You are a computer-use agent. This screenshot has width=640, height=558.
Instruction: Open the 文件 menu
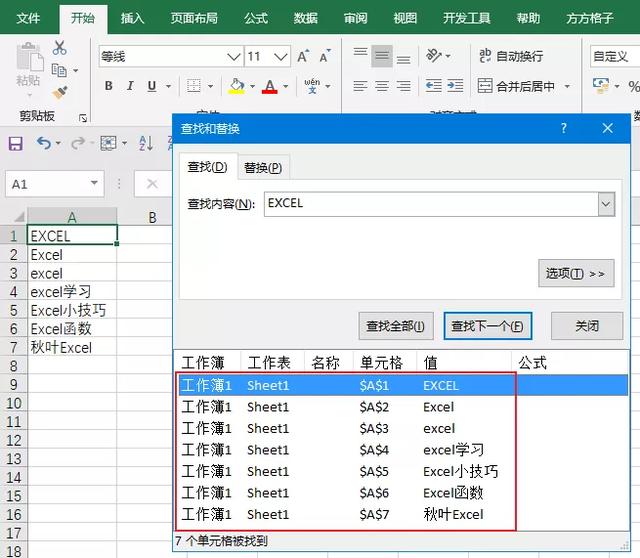tap(28, 18)
